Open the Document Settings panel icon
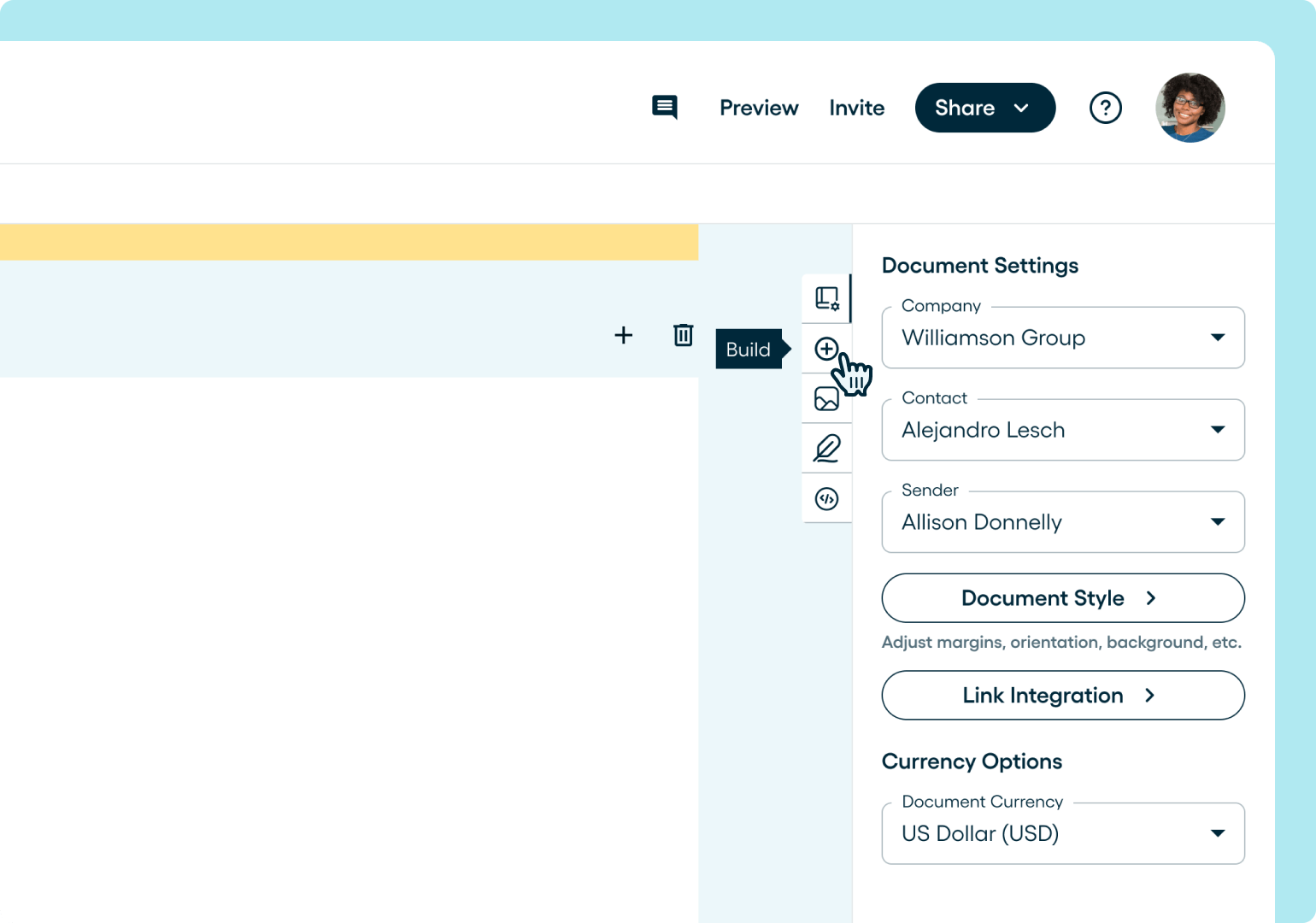1316x923 pixels. [826, 298]
